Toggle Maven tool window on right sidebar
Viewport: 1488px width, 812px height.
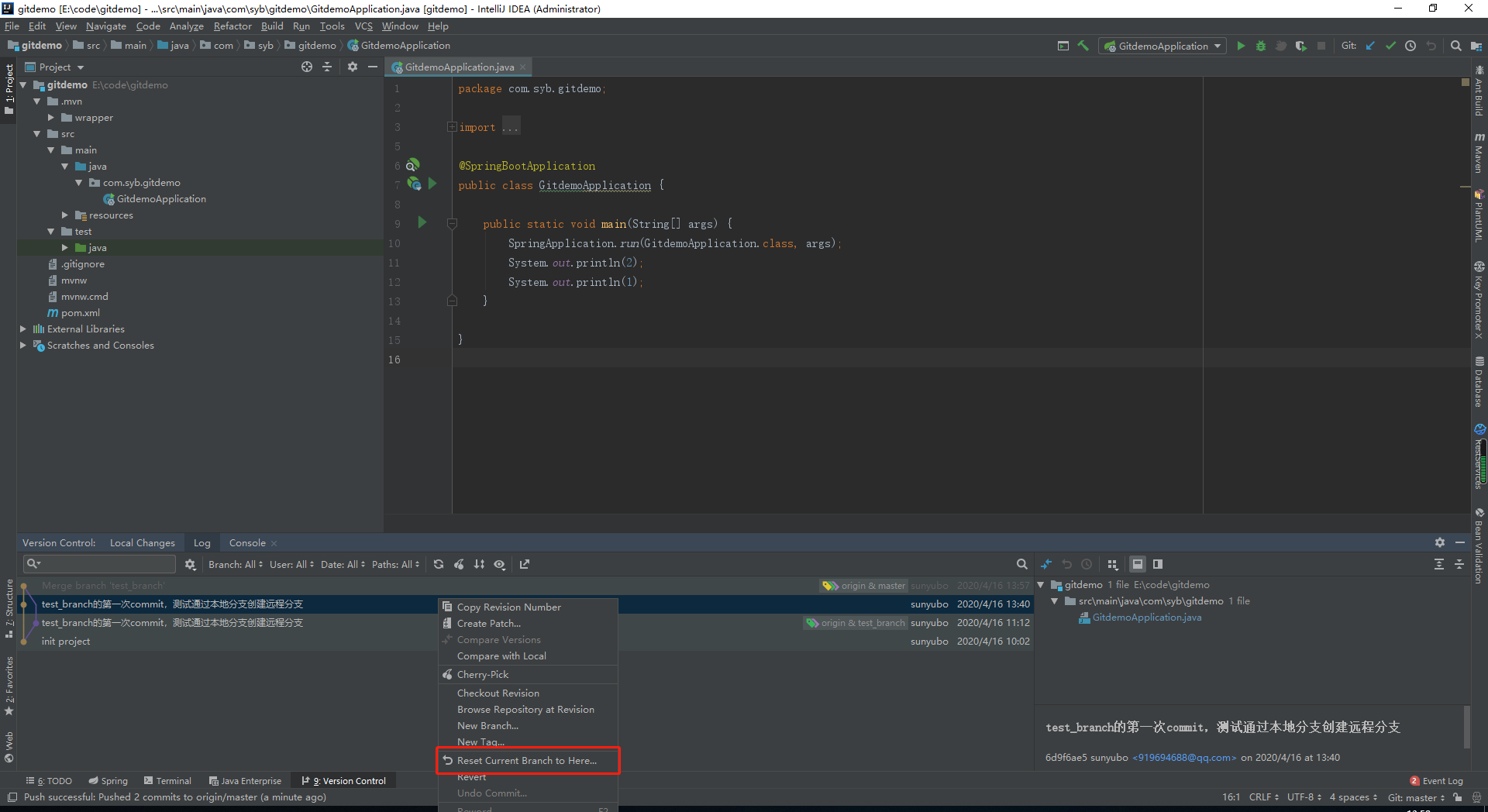coord(1479,153)
